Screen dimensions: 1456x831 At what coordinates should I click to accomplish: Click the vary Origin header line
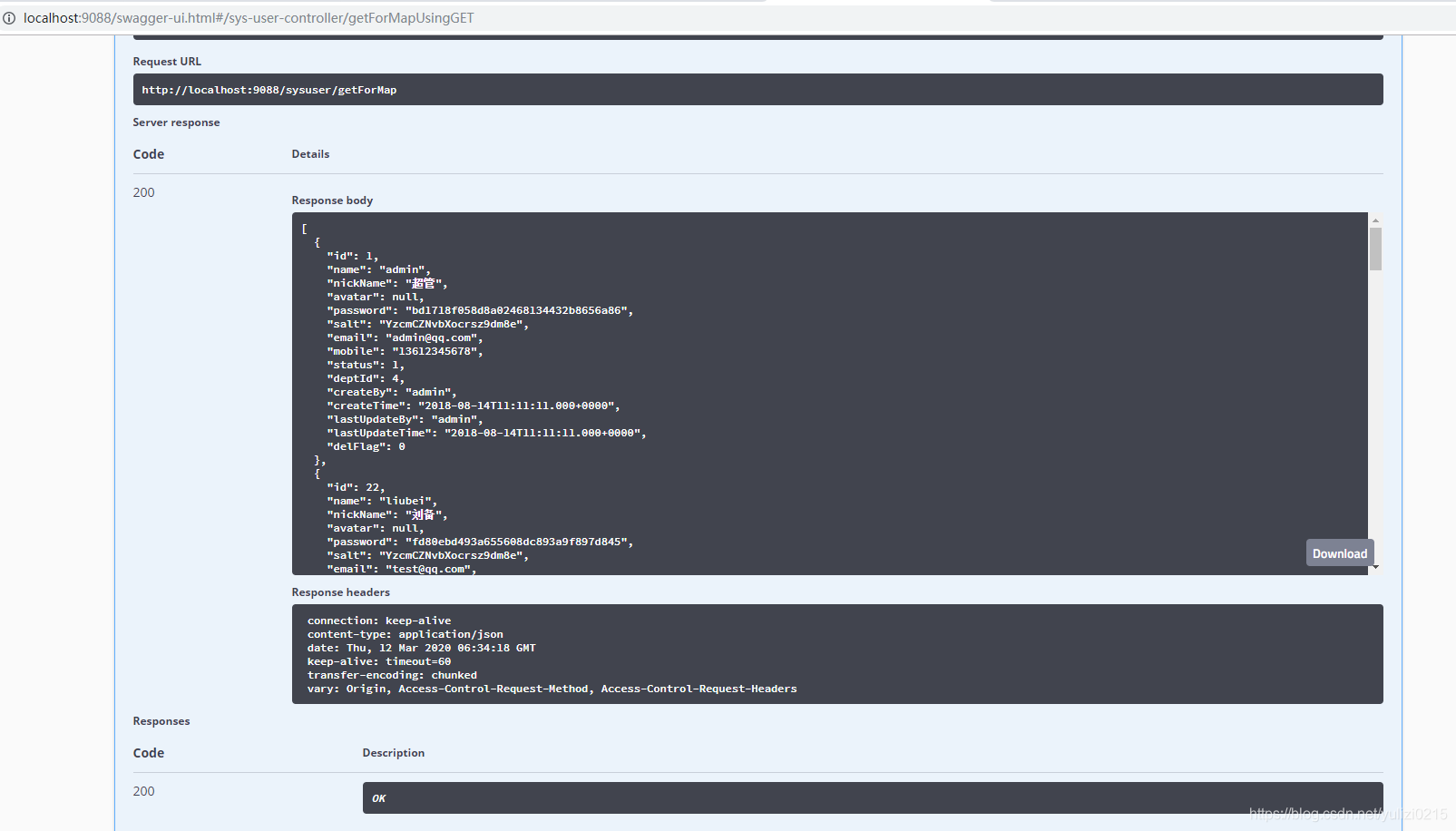click(552, 689)
